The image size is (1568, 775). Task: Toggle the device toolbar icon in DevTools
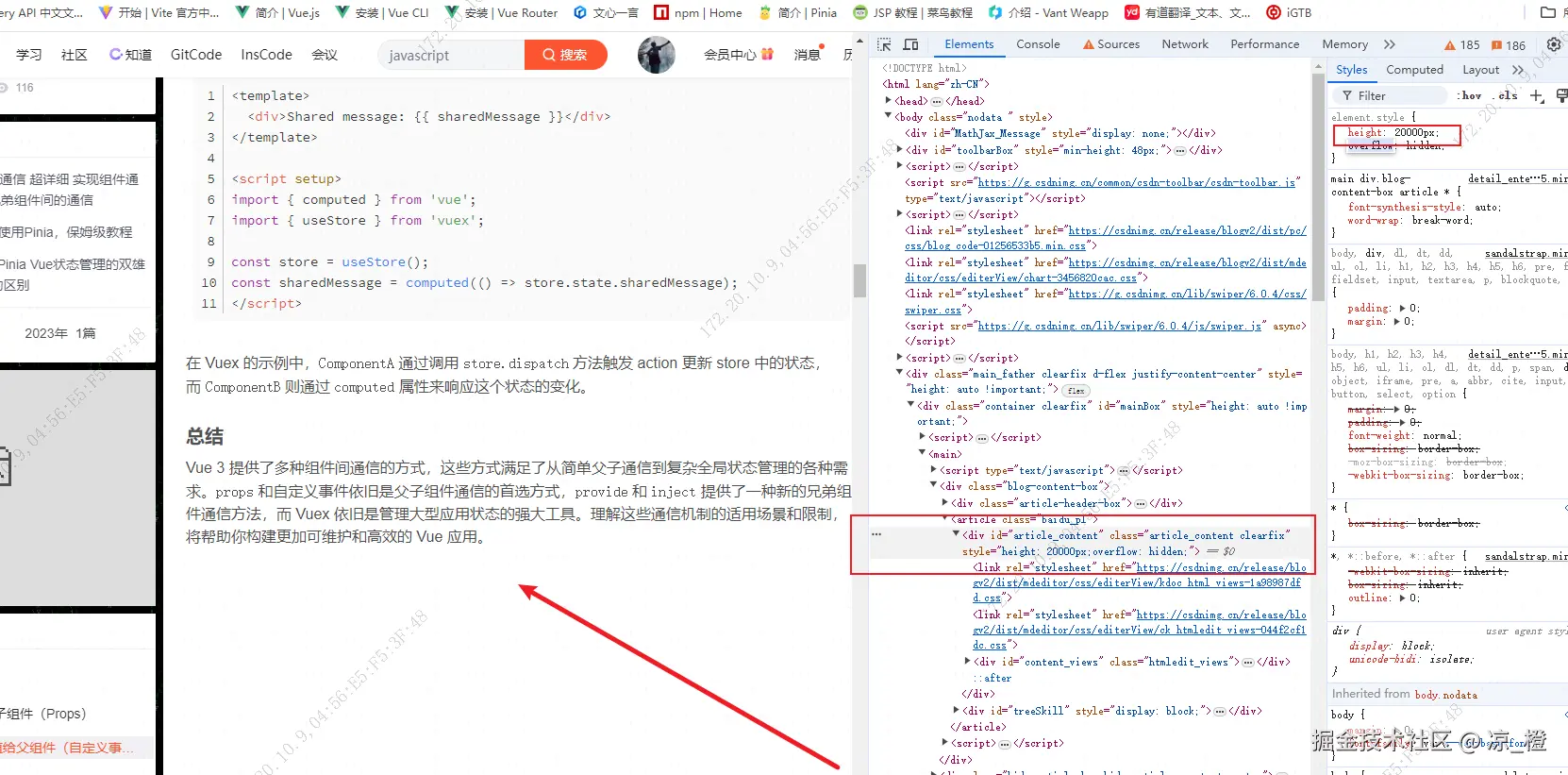point(911,44)
